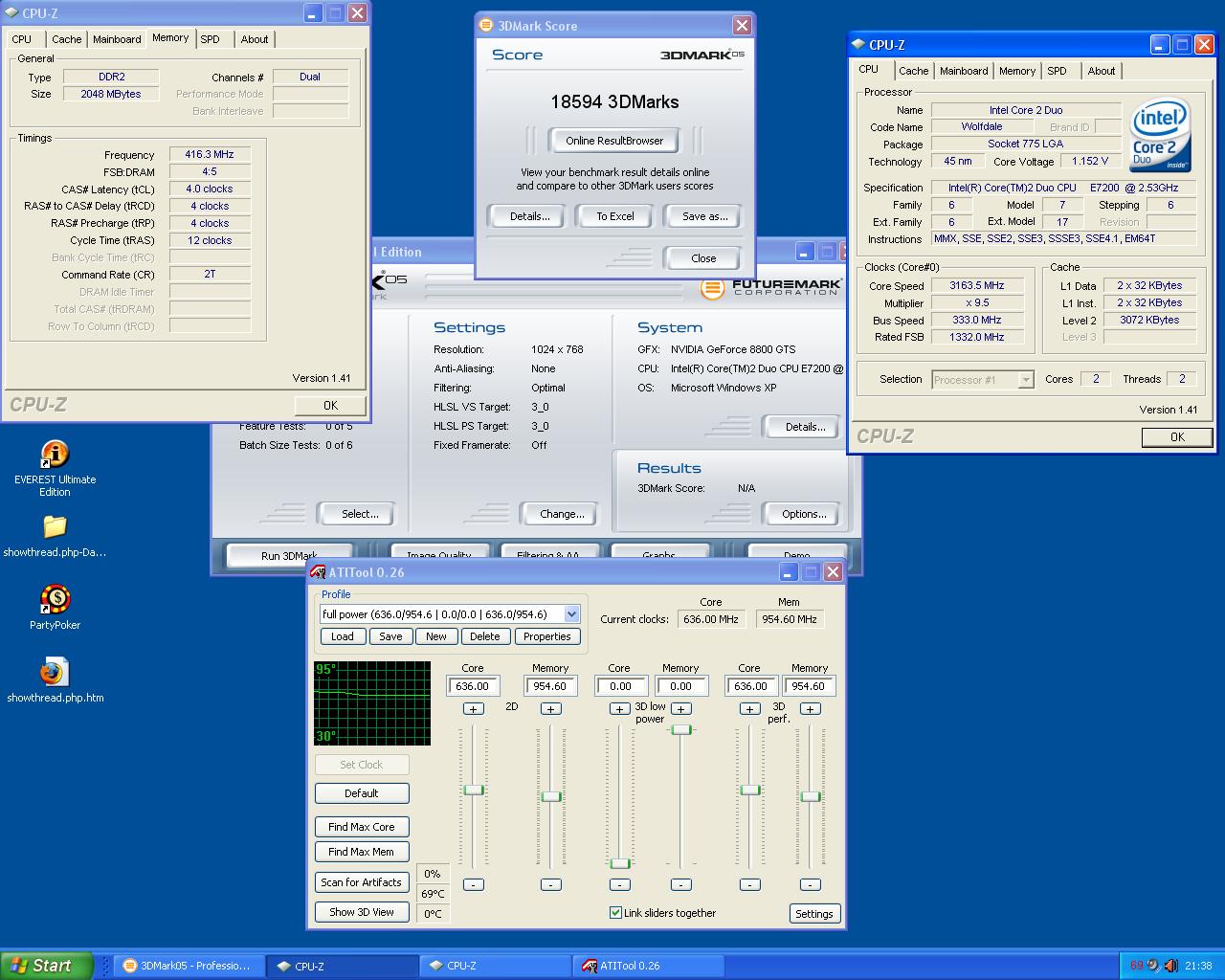The height and width of the screenshot is (980, 1225).
Task: Open Cache tab in right CPU-Z window
Action: pos(913,71)
